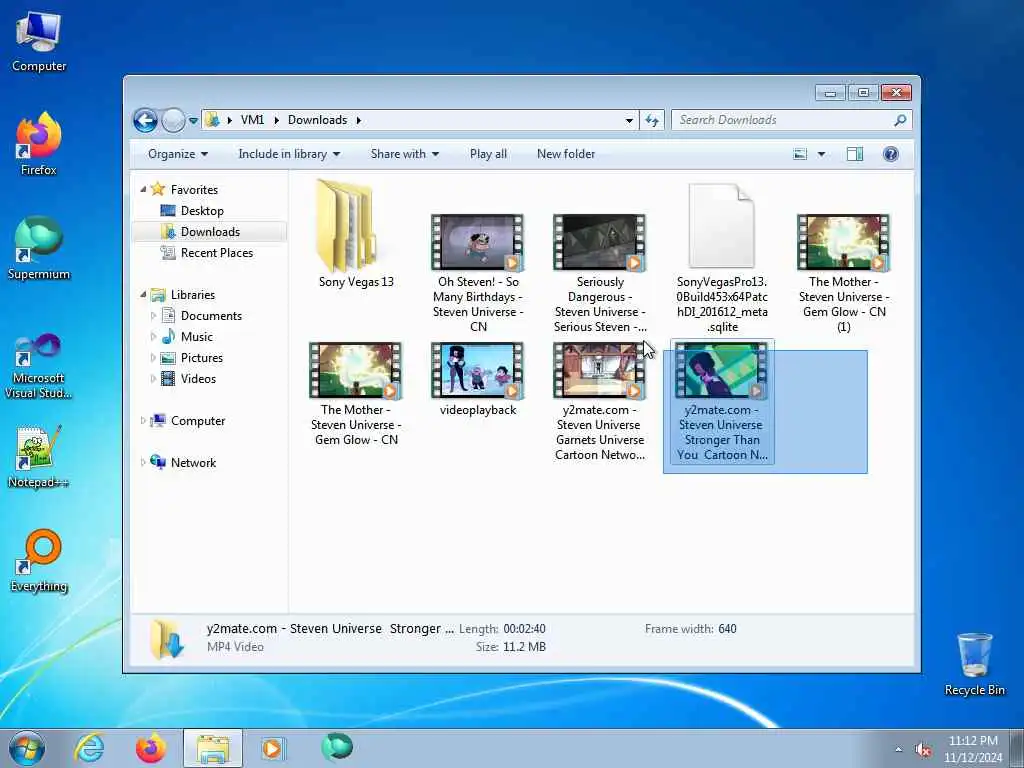Select Downloads in the navigation pane

(210, 232)
